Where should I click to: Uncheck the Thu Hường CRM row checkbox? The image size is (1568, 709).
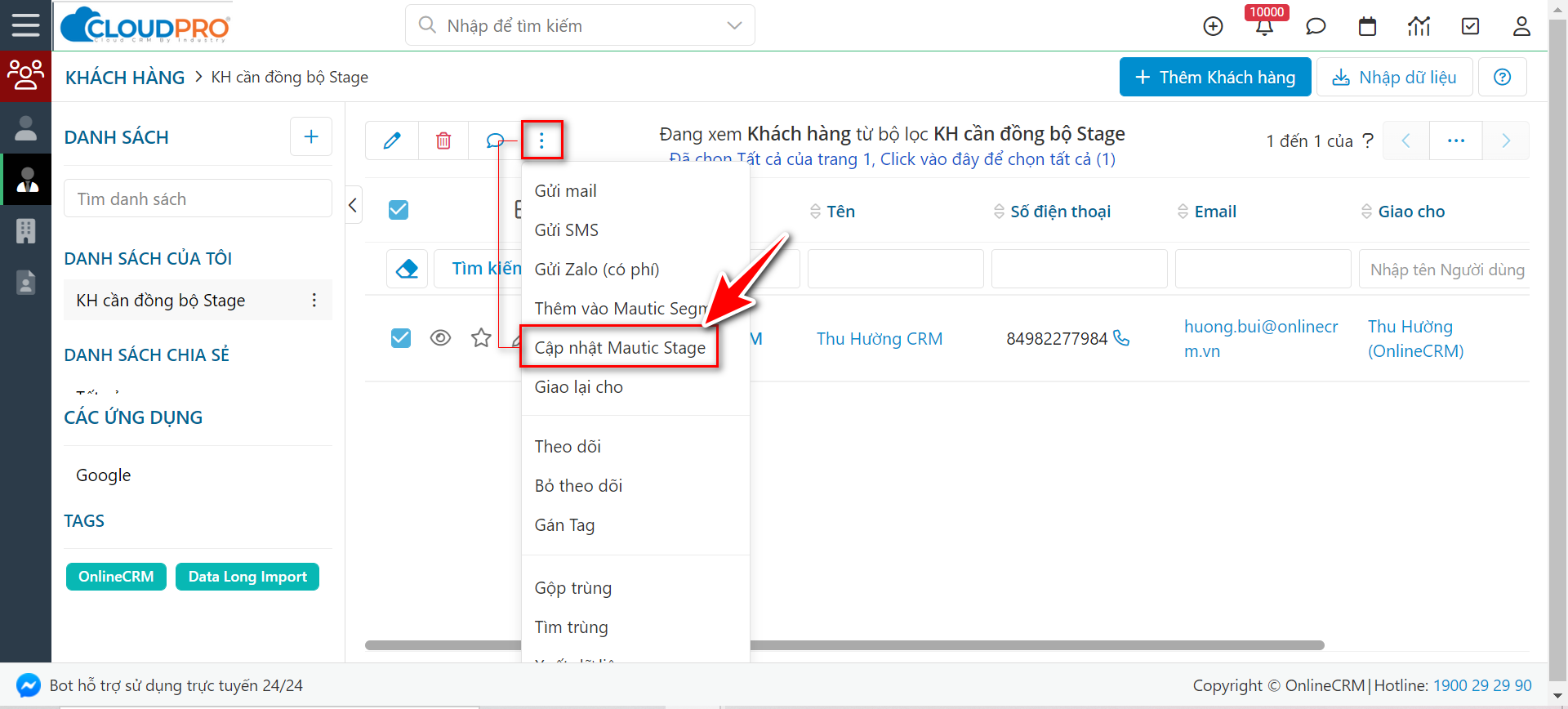[401, 337]
